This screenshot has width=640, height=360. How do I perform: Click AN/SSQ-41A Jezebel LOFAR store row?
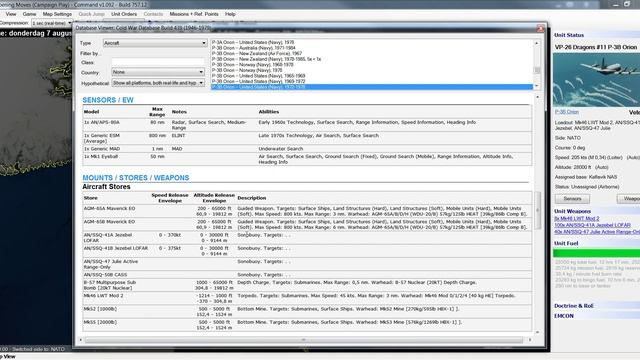307,238
